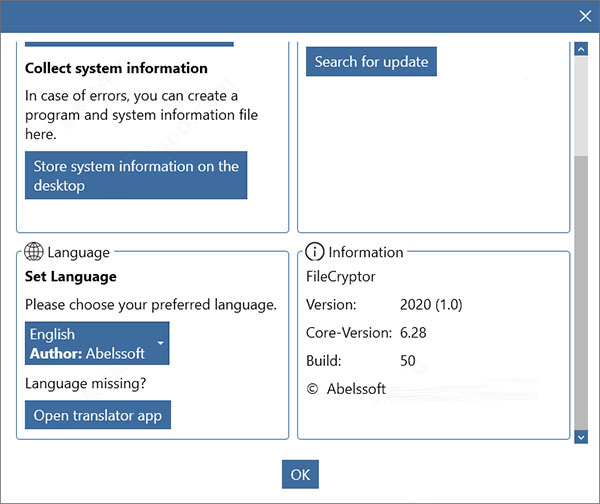
Task: Open the English language dropdown
Action: 96,343
